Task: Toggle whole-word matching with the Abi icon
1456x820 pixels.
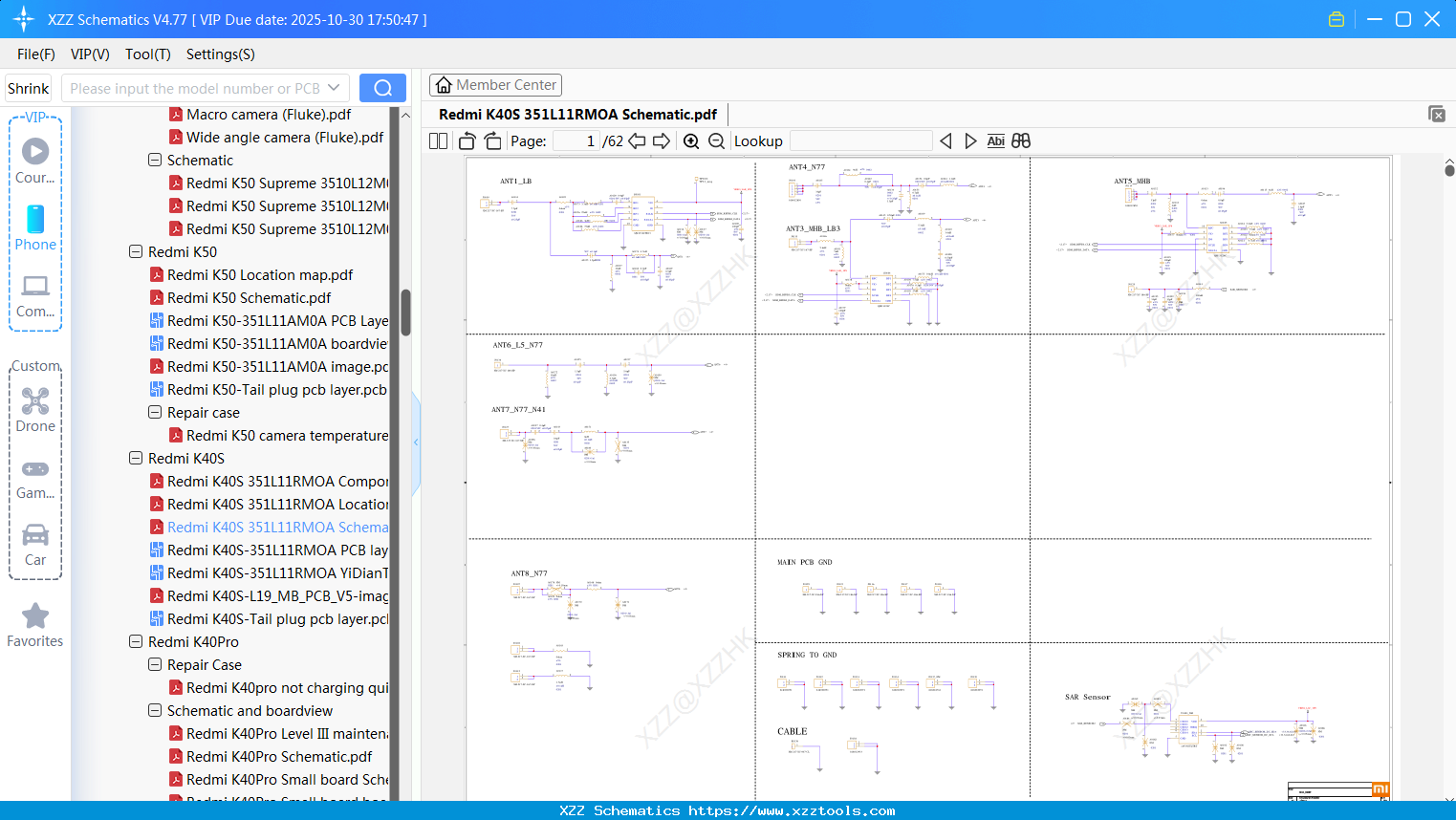Action: click(995, 140)
